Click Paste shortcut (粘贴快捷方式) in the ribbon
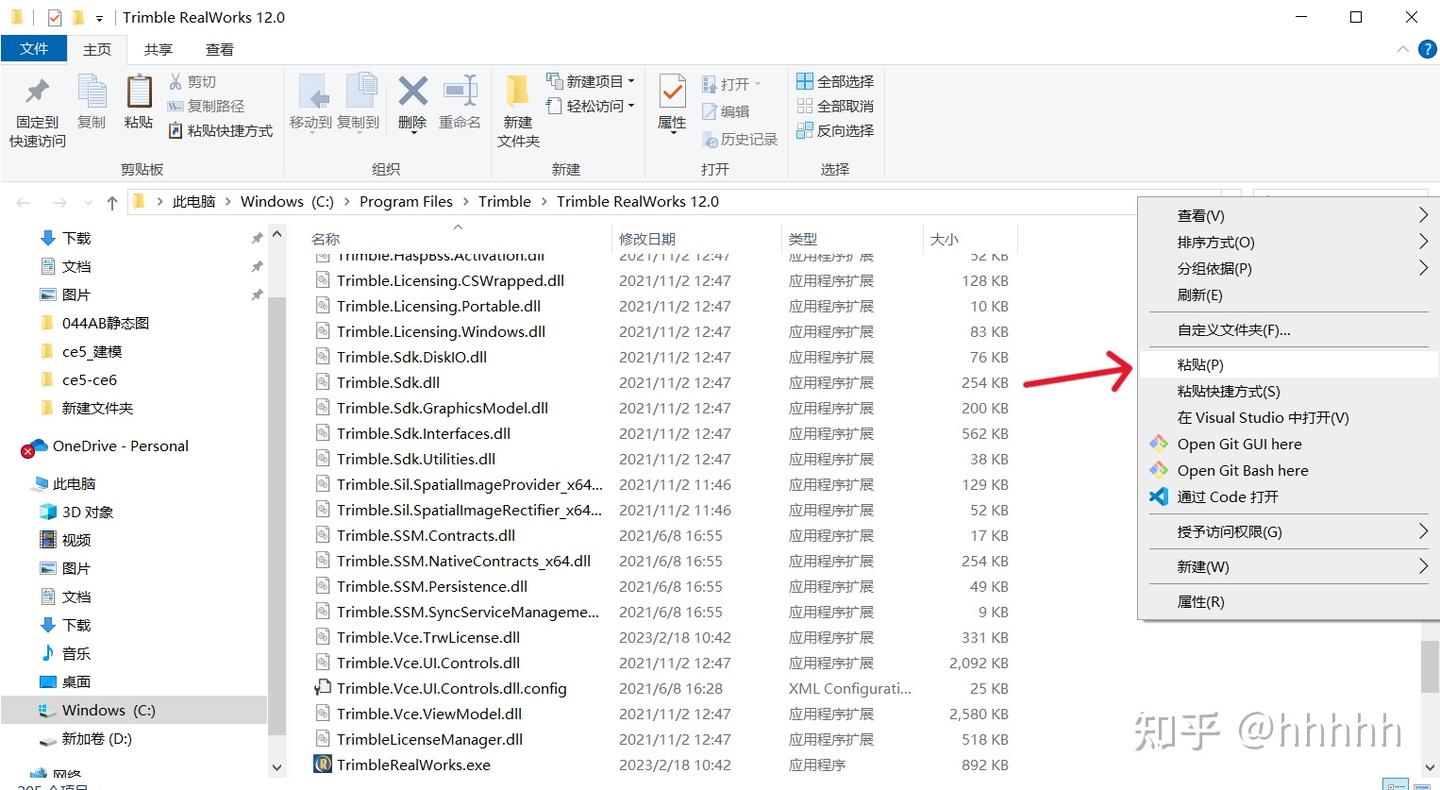Screen dimensions: 1440x790 pyautogui.click(x=220, y=131)
